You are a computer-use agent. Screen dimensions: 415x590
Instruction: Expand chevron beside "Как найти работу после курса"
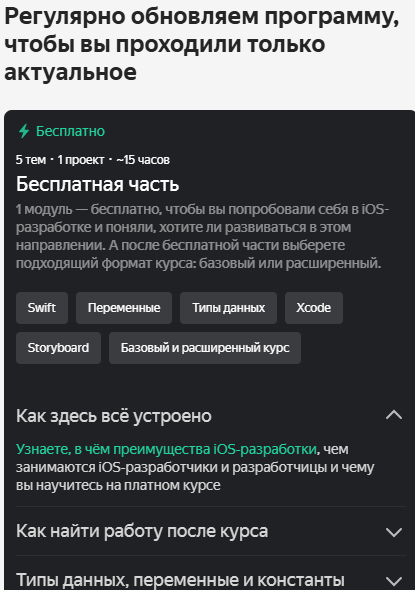394,532
